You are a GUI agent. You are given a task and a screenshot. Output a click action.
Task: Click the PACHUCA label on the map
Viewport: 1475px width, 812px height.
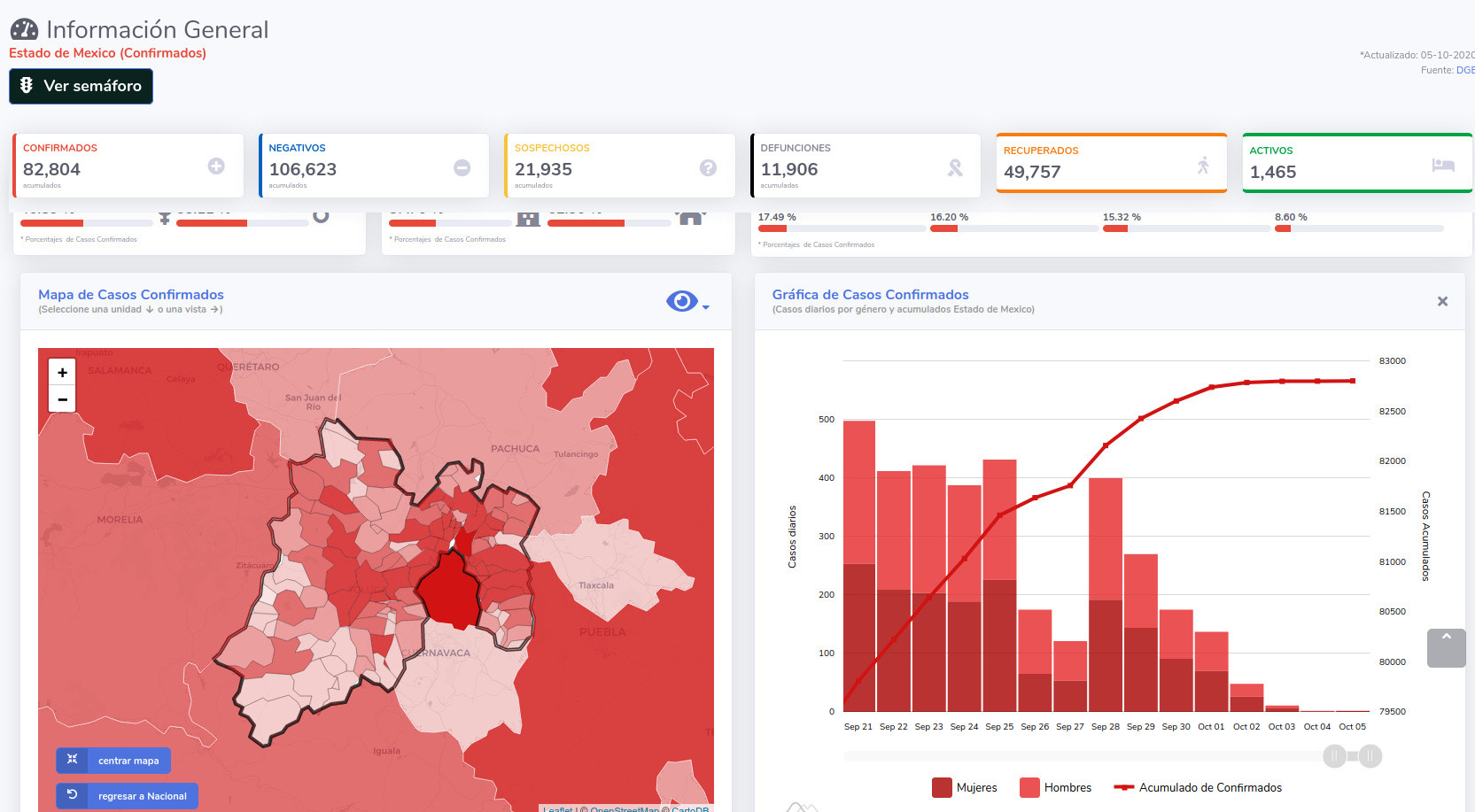(x=516, y=449)
